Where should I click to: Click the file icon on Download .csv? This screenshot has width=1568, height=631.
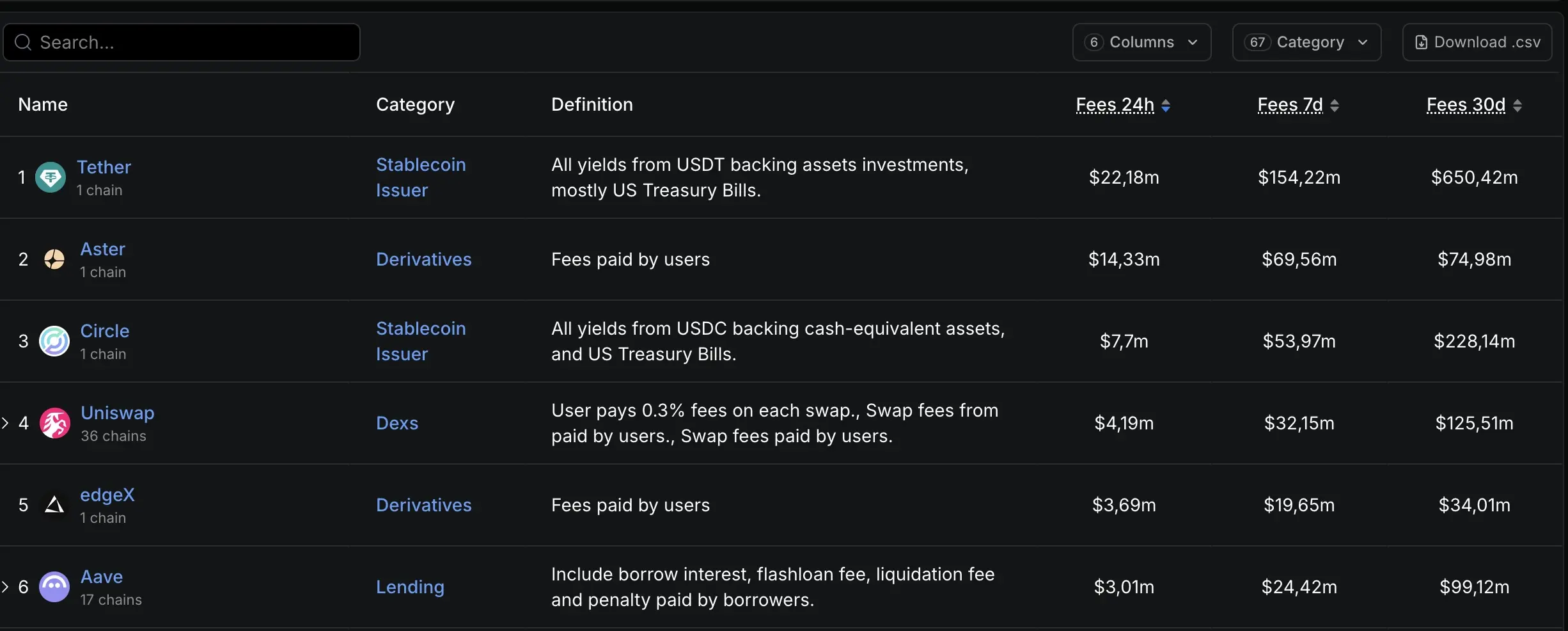(1421, 42)
